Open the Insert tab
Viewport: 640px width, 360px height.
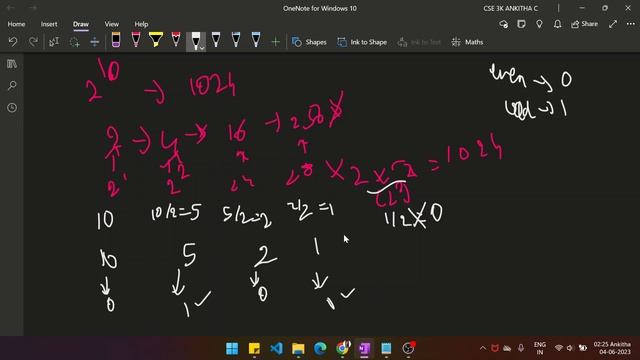[49, 24]
